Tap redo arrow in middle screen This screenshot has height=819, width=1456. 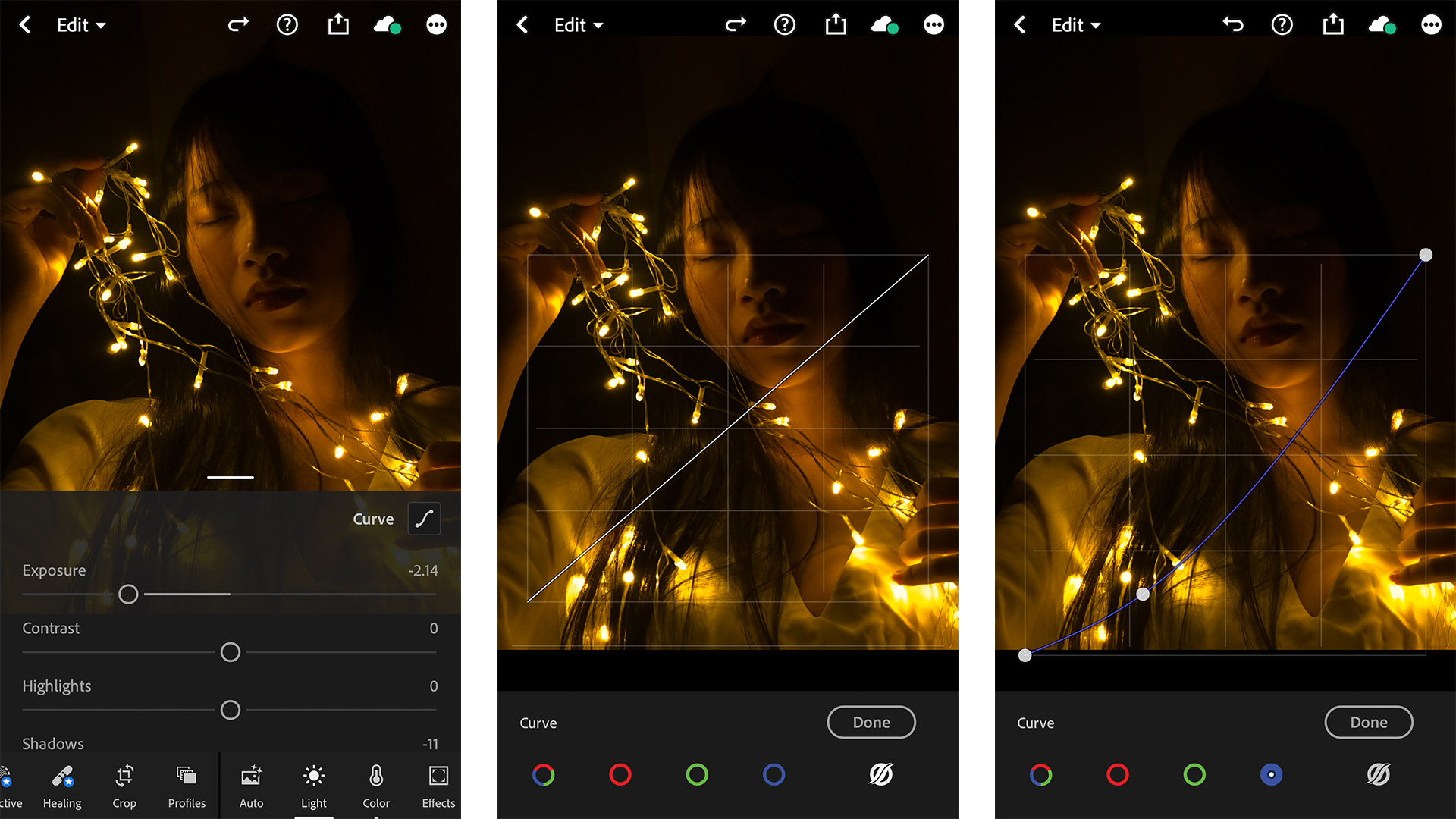click(736, 25)
